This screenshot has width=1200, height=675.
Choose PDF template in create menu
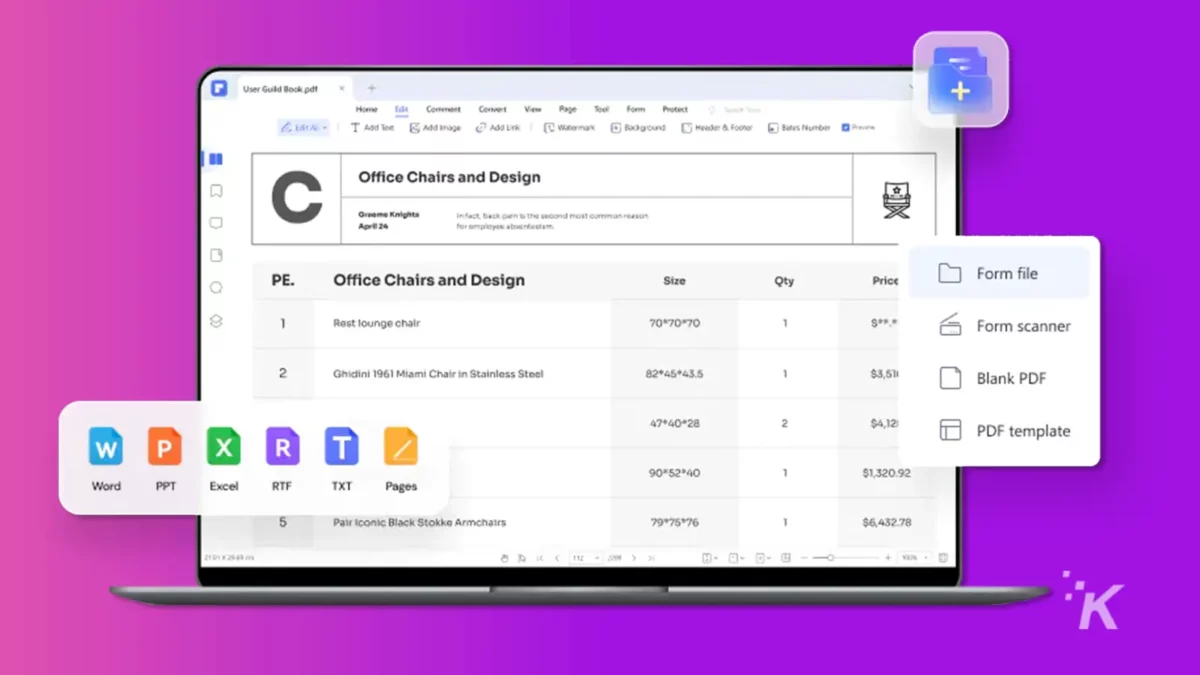pos(1004,431)
